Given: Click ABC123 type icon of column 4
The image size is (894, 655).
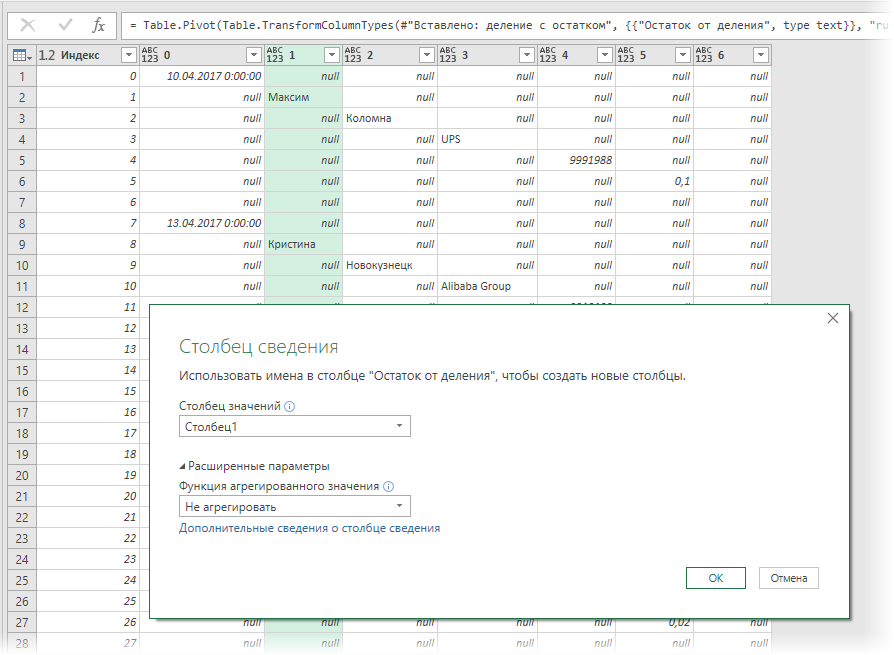Looking at the screenshot, I should (x=547, y=55).
